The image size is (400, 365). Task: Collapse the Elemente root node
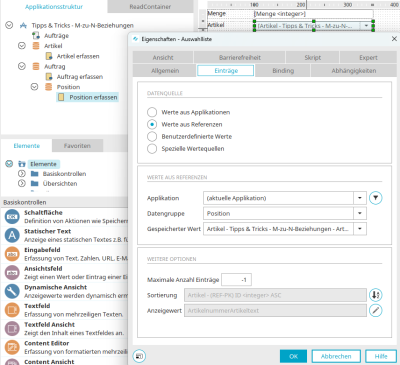point(9,164)
